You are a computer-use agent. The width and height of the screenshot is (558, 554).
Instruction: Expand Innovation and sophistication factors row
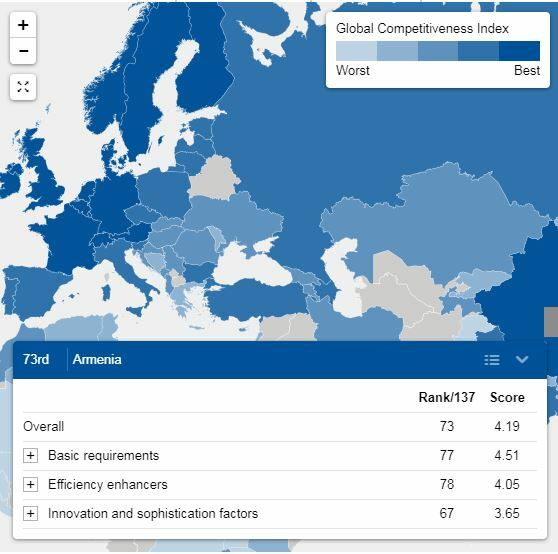point(31,513)
